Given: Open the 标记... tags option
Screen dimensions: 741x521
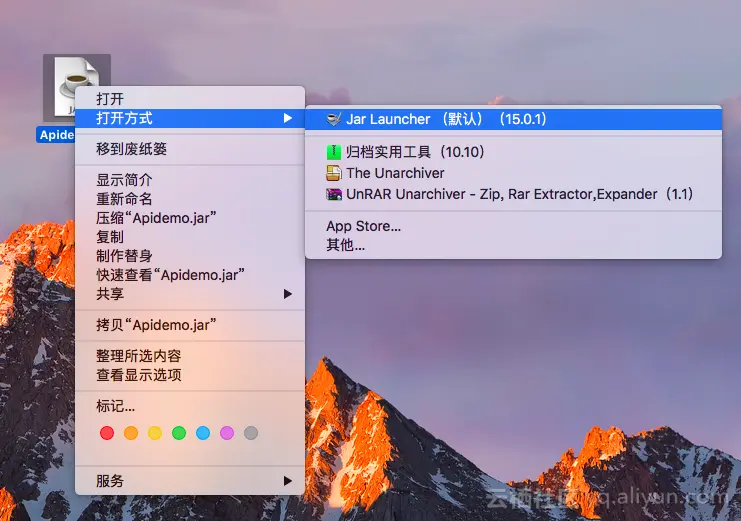Looking at the screenshot, I should coord(190,406).
